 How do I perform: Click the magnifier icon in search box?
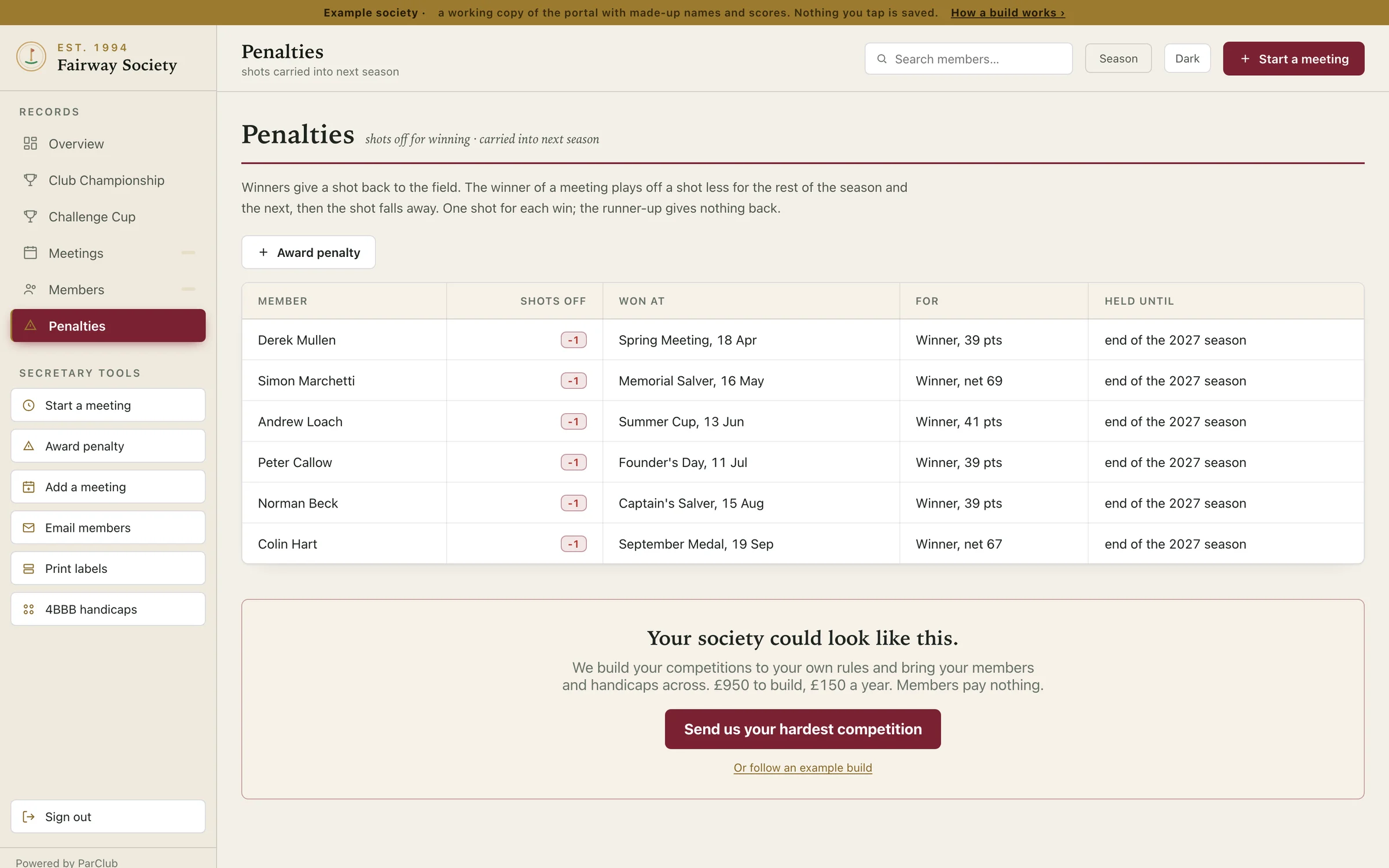882,58
